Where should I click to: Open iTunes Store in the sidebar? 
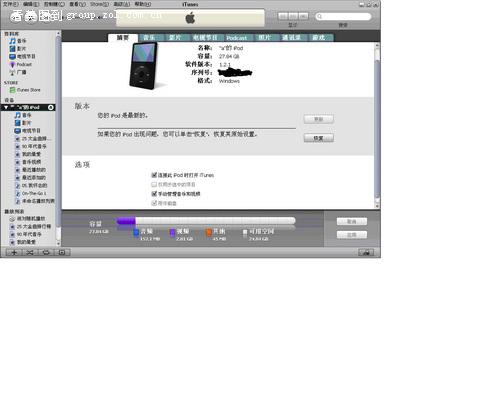click(x=25, y=90)
